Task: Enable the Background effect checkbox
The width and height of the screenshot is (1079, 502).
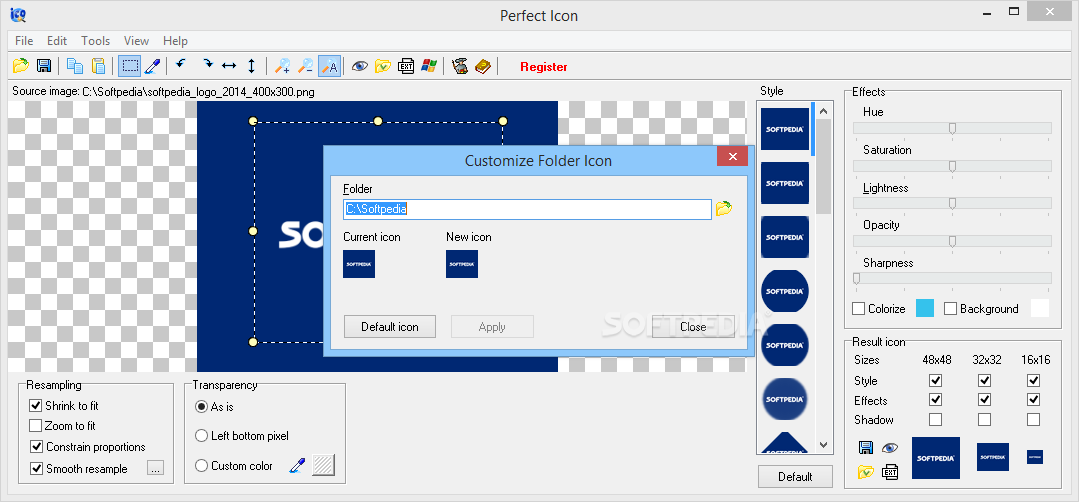Action: click(950, 309)
